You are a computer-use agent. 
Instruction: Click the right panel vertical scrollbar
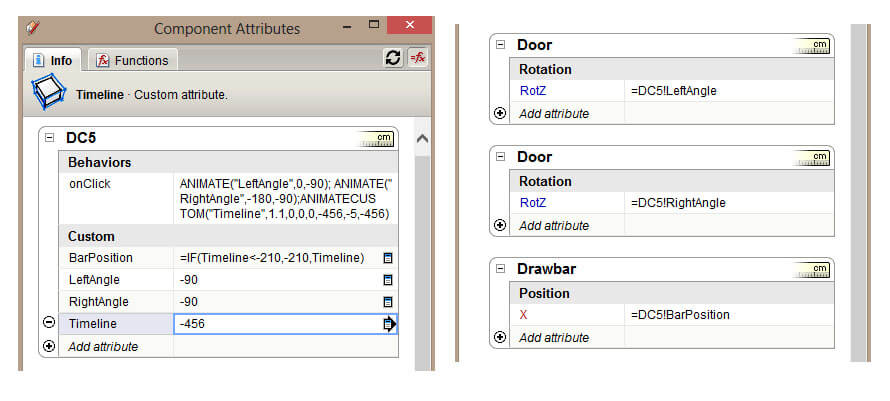click(x=858, y=192)
